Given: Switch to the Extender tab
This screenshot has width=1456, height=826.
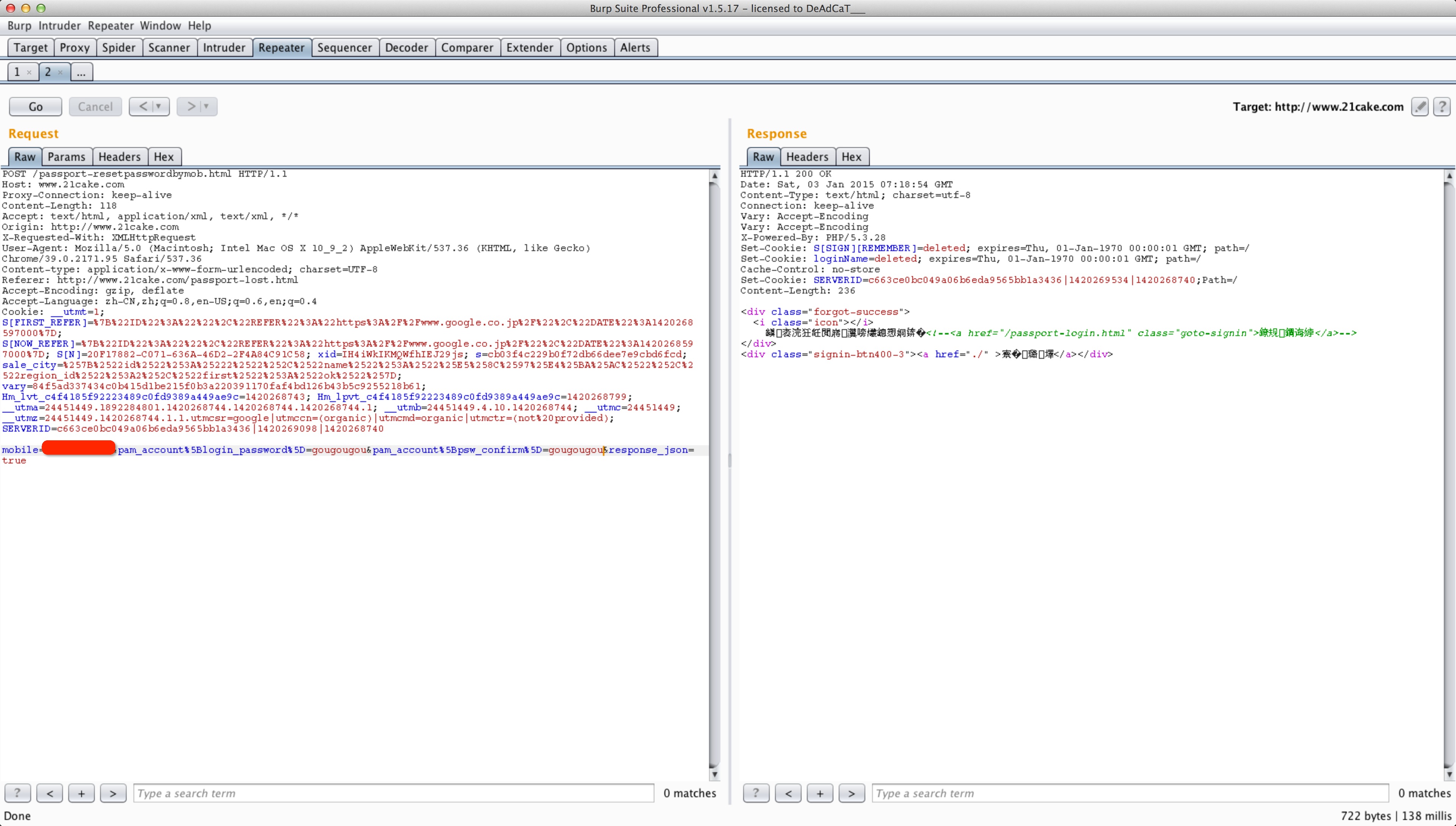Looking at the screenshot, I should tap(530, 48).
